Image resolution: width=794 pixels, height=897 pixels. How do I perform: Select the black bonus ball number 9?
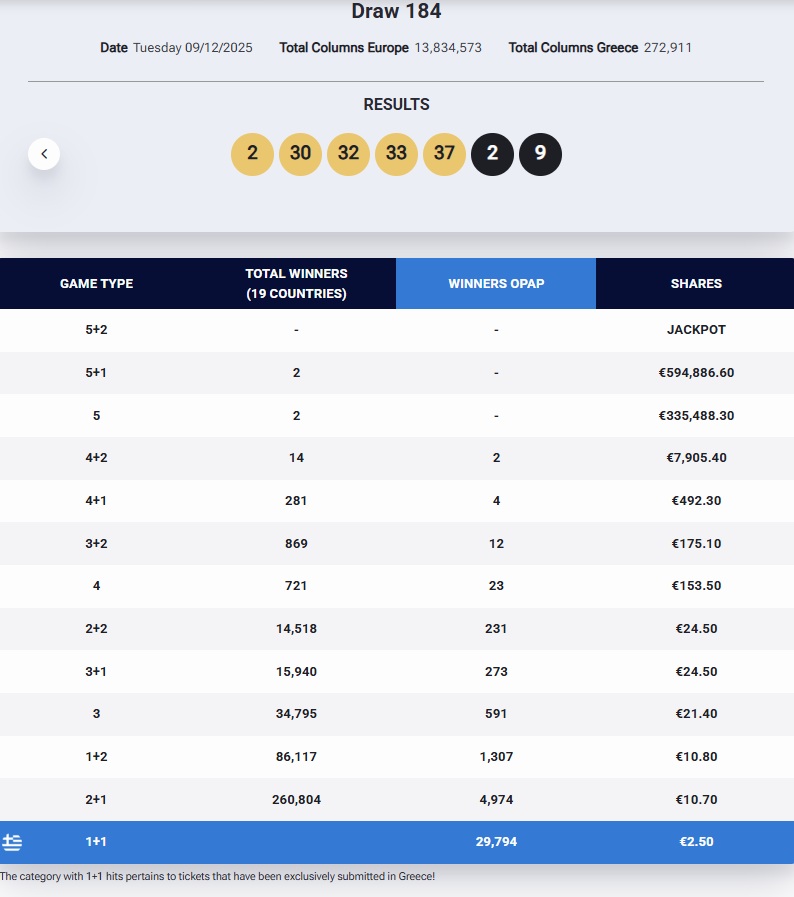coord(540,154)
